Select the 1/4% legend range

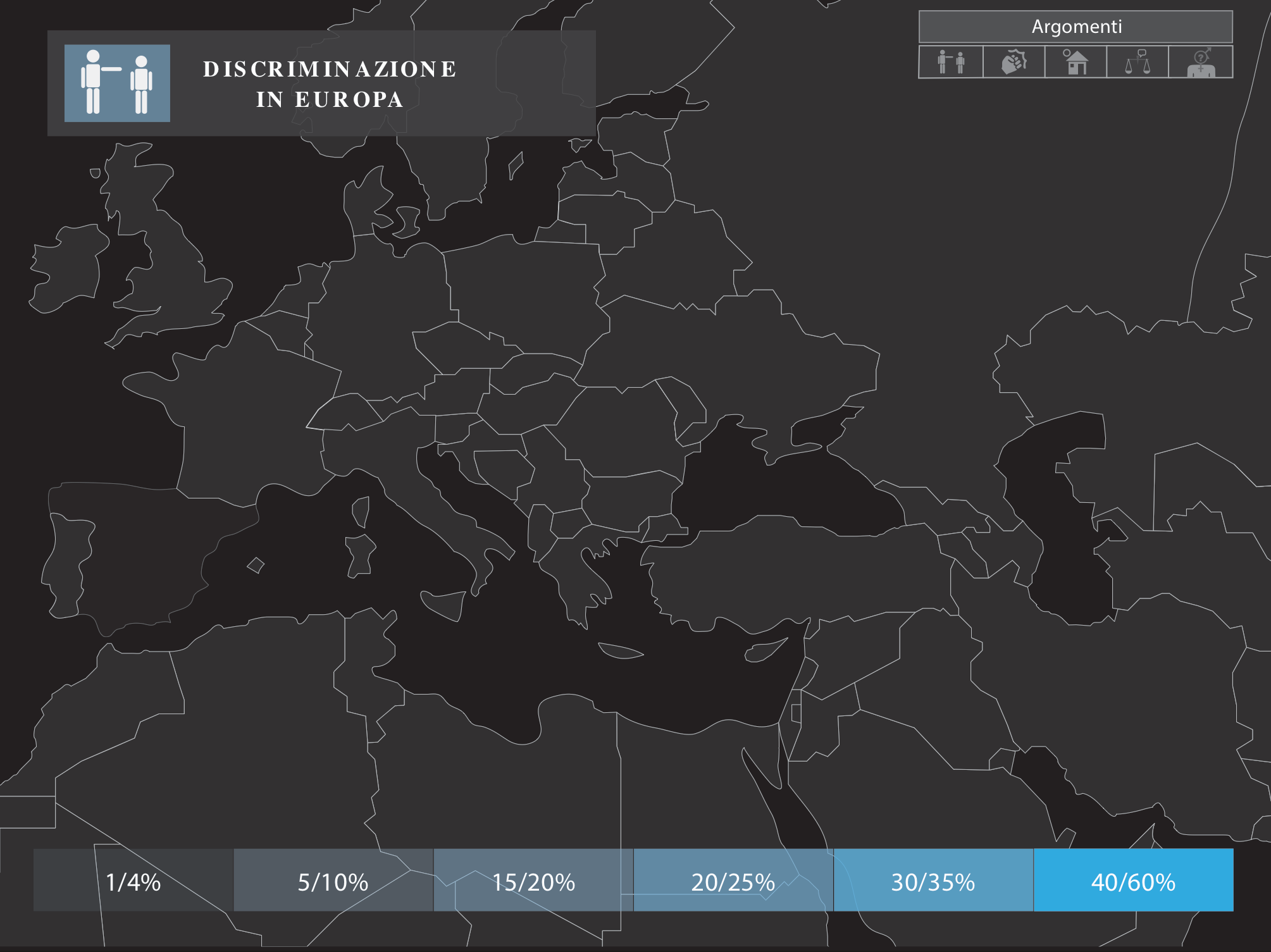(133, 881)
